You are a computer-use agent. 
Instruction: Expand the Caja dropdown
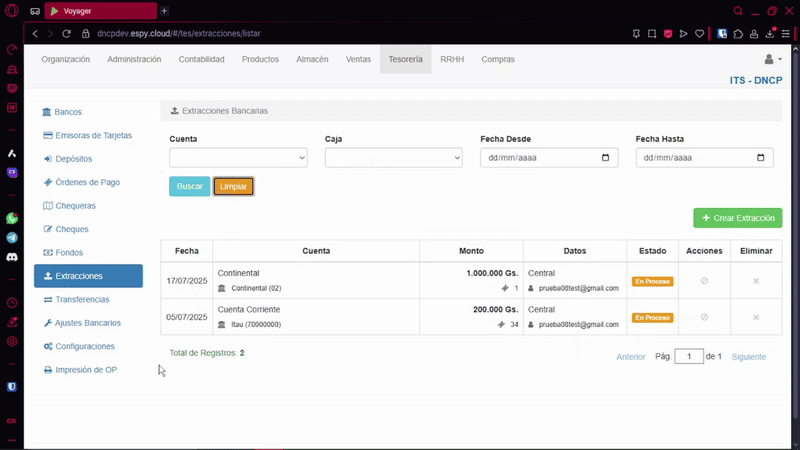(393, 158)
